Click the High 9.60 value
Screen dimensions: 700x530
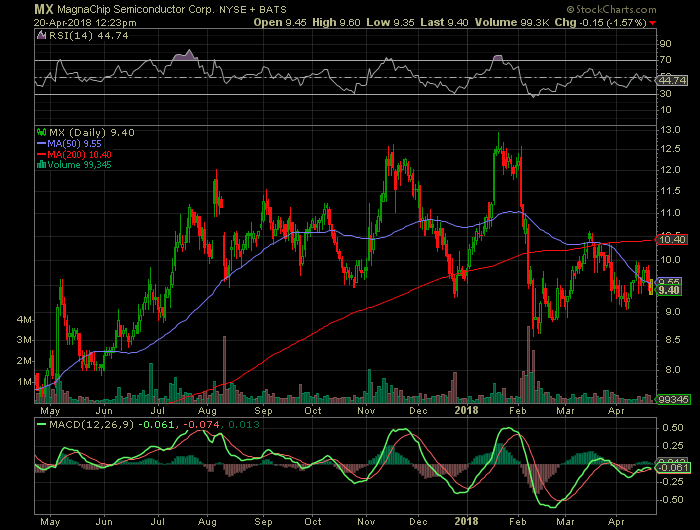(x=336, y=22)
